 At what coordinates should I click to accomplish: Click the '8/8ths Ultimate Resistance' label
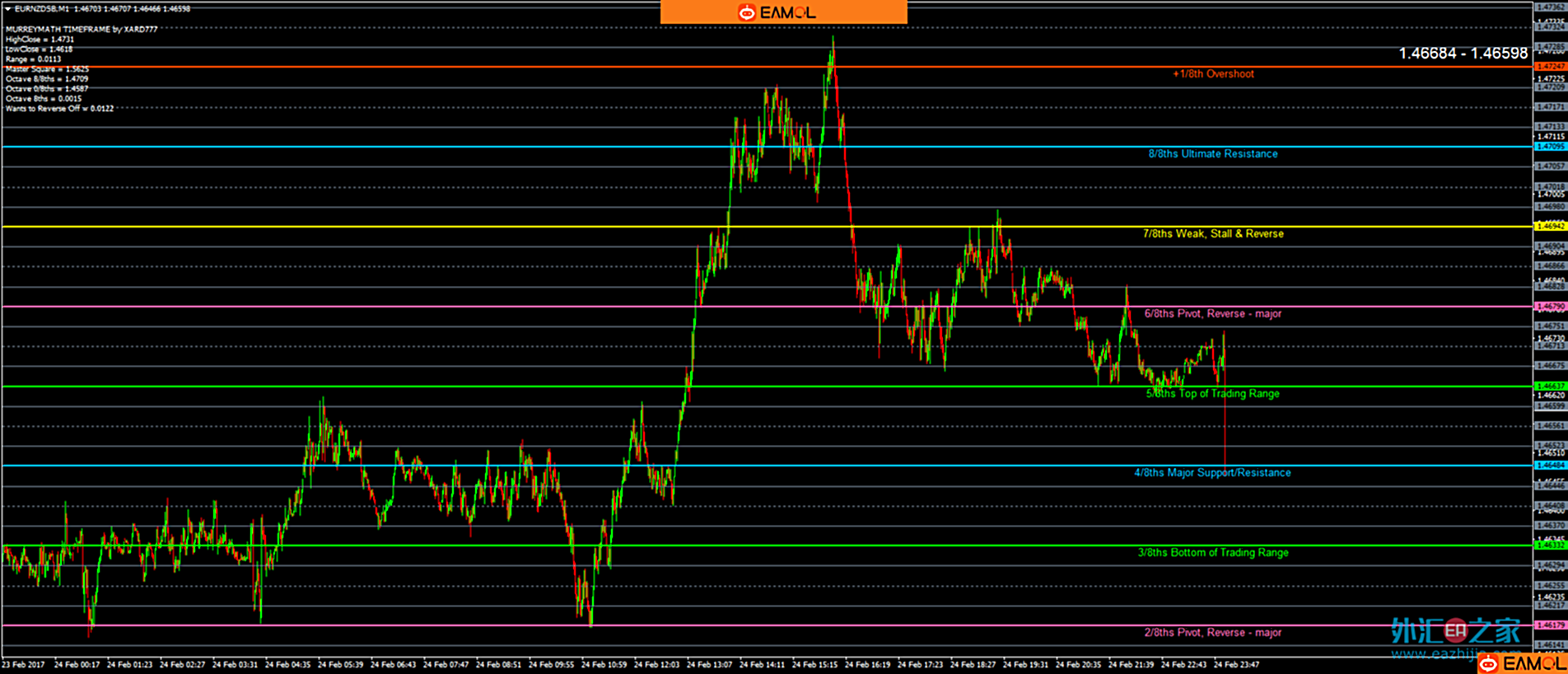tap(1213, 154)
